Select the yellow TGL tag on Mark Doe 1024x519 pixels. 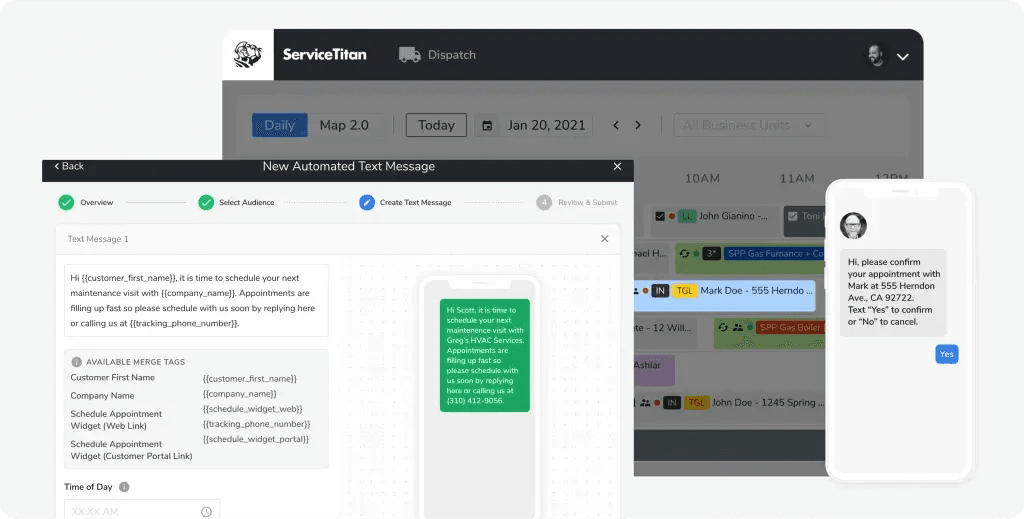(x=684, y=291)
